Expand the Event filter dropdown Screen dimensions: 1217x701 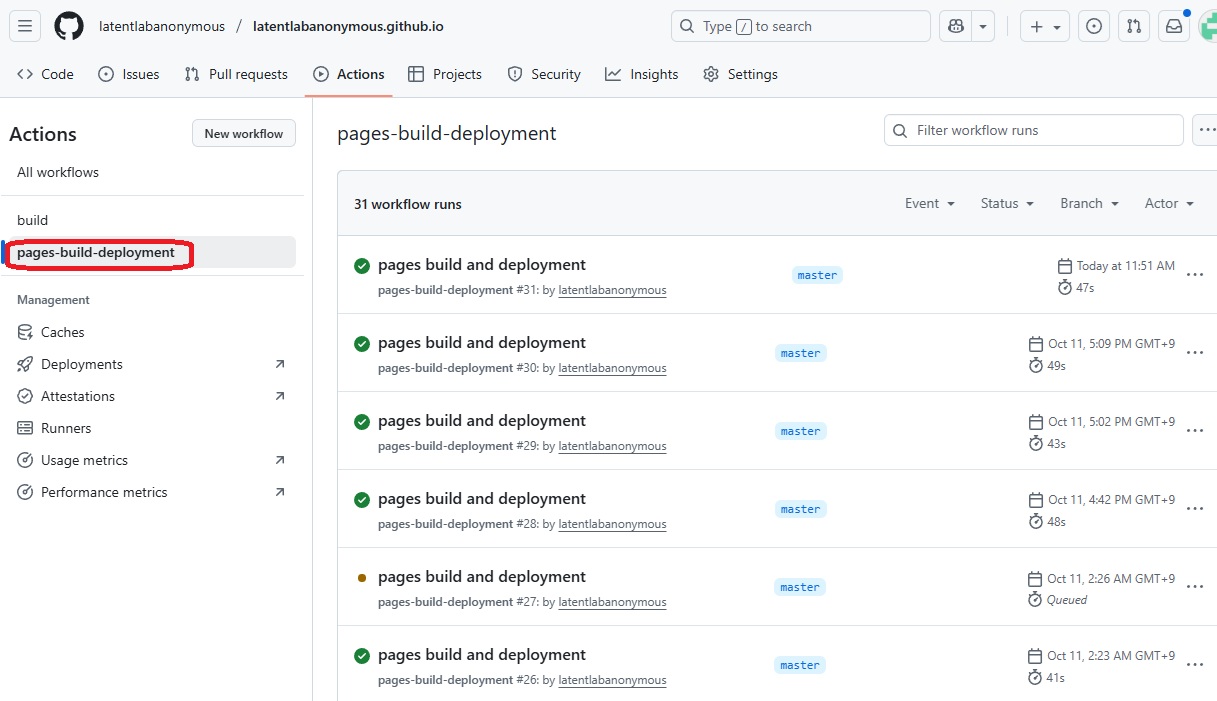pyautogui.click(x=930, y=203)
